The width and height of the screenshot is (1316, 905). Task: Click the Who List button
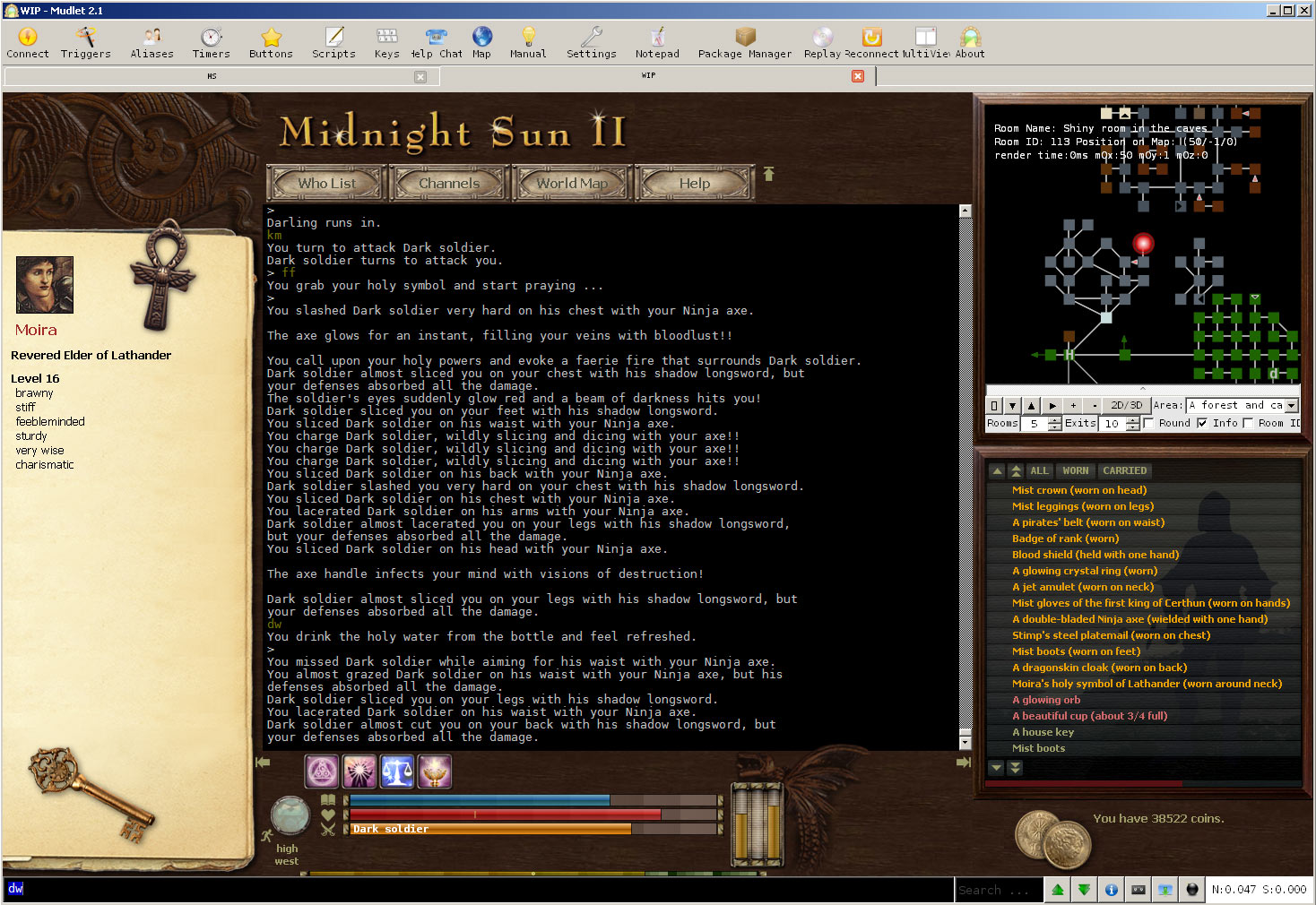tap(327, 183)
